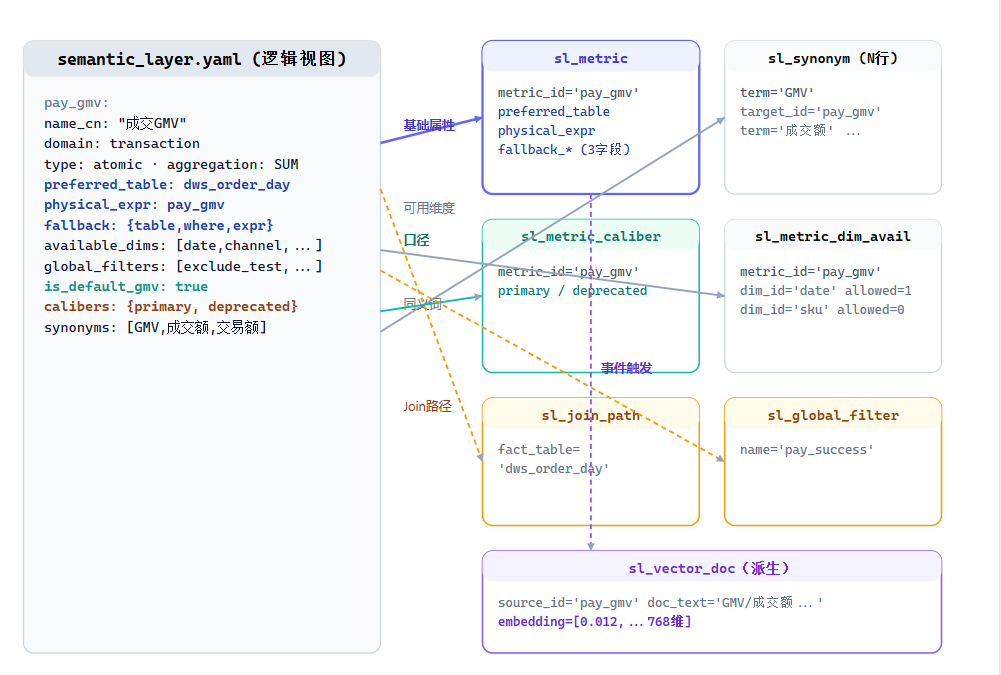Viewport: 1001px width, 675px height.
Task: Click the '同义词' arrow label
Action: click(x=423, y=304)
